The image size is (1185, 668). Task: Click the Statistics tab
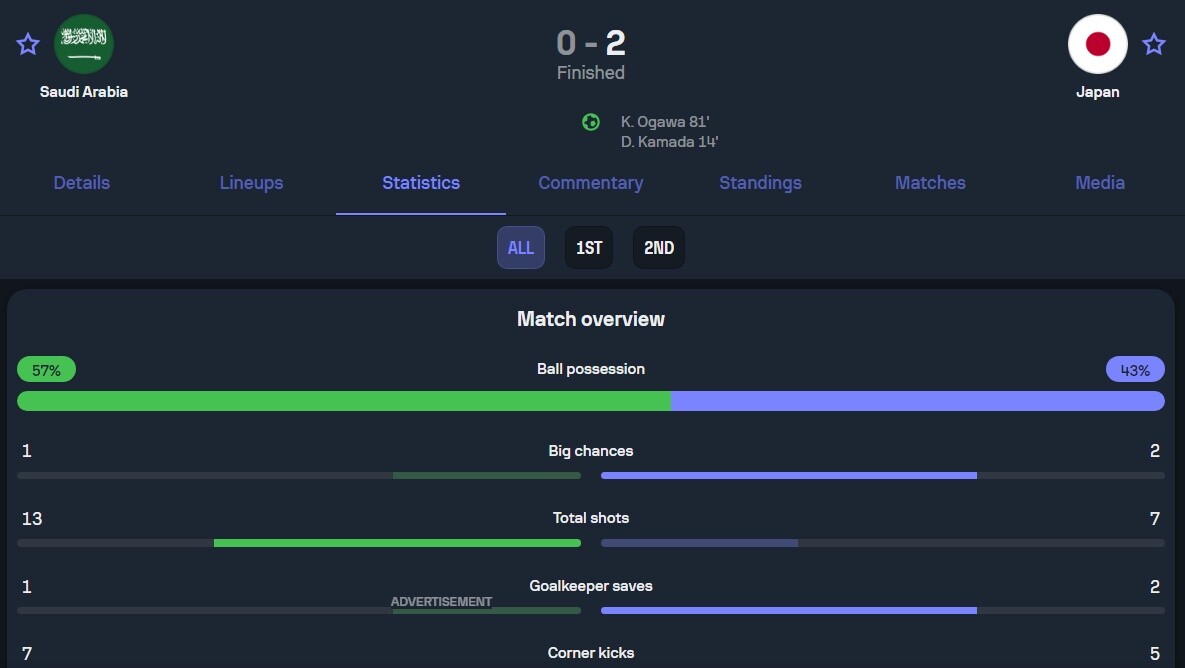pos(421,183)
